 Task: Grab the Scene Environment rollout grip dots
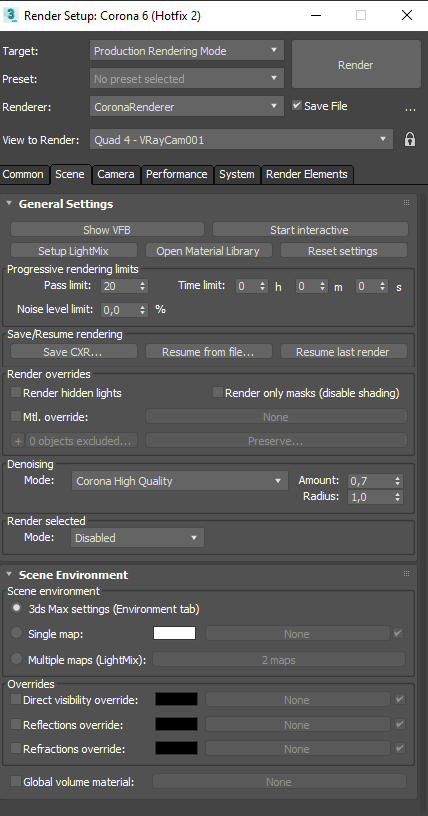[406, 574]
